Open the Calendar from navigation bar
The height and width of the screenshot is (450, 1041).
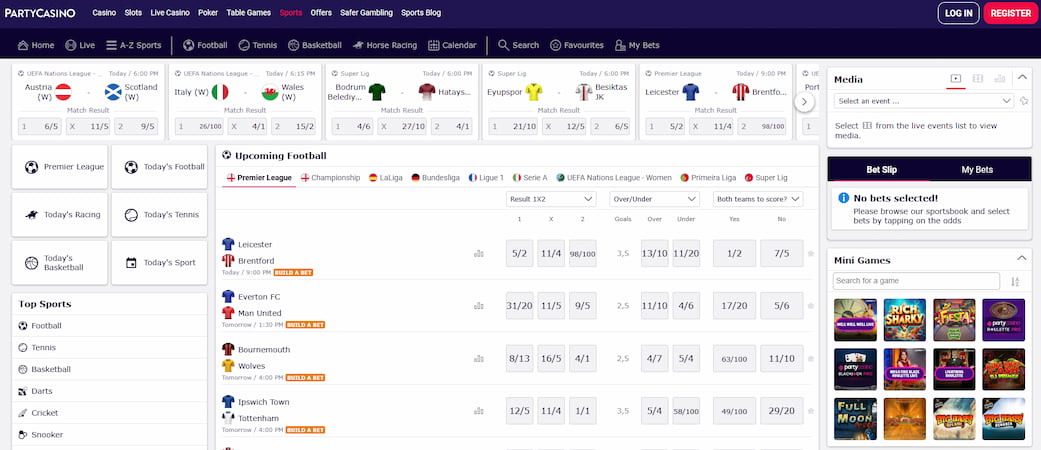(434, 45)
